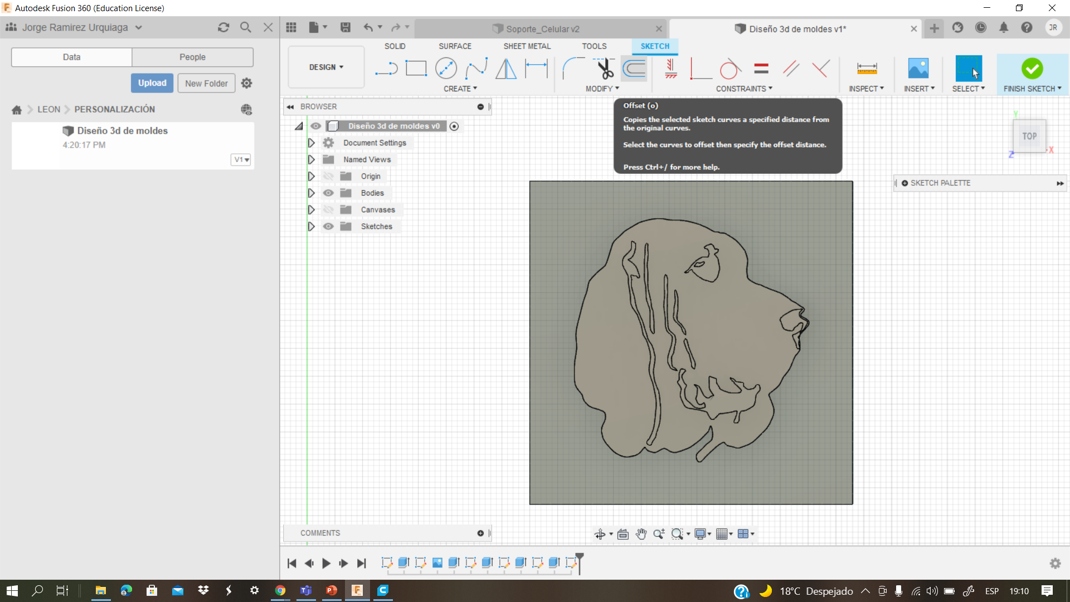The image size is (1070, 602).
Task: Show the Origin folder using eye icon
Action: [x=328, y=176]
